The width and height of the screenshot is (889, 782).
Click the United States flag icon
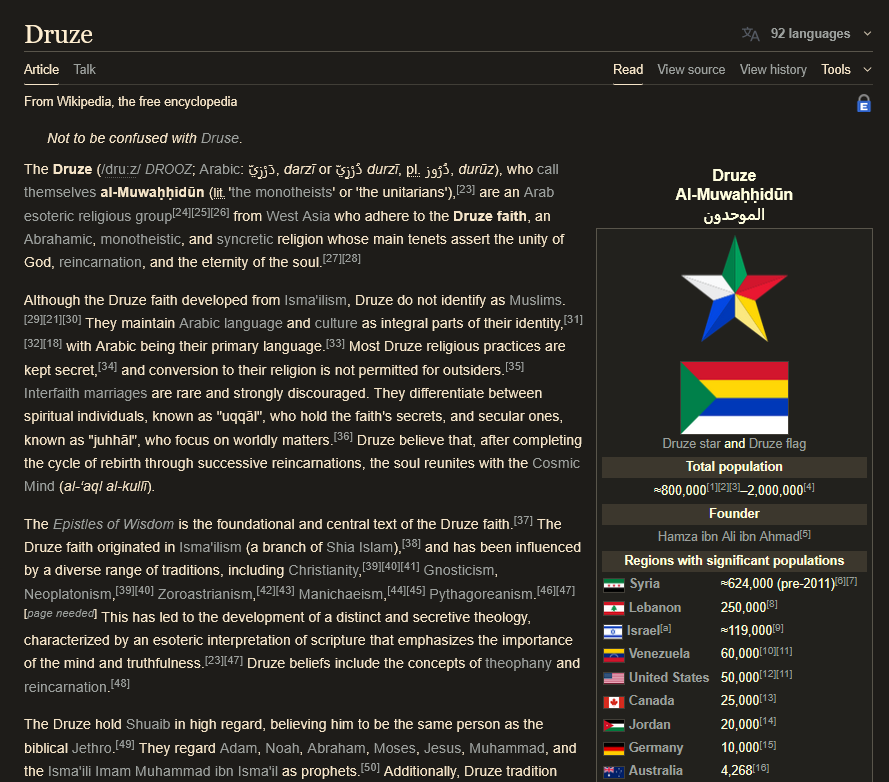(613, 678)
